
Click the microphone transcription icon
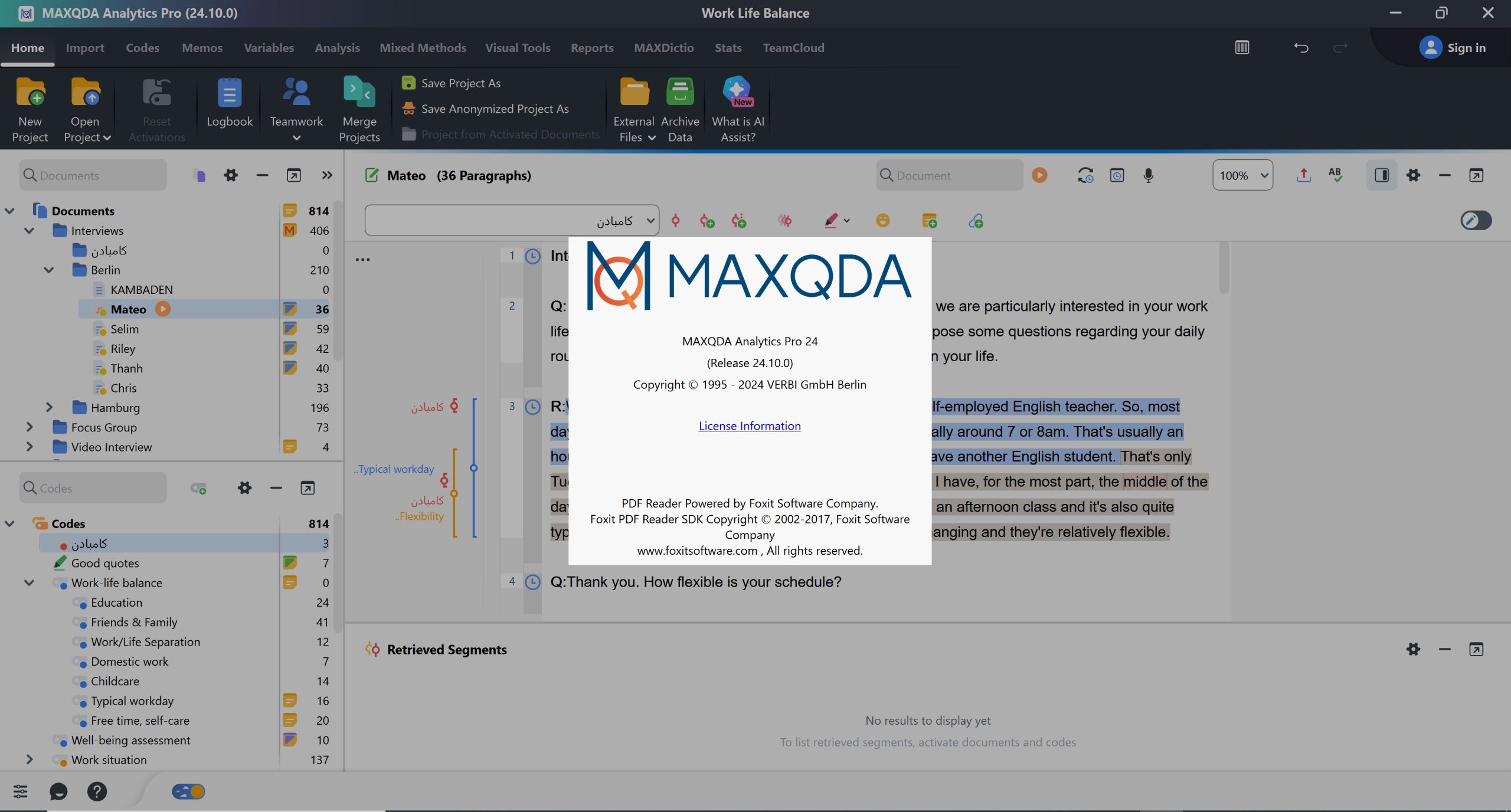click(x=1148, y=175)
